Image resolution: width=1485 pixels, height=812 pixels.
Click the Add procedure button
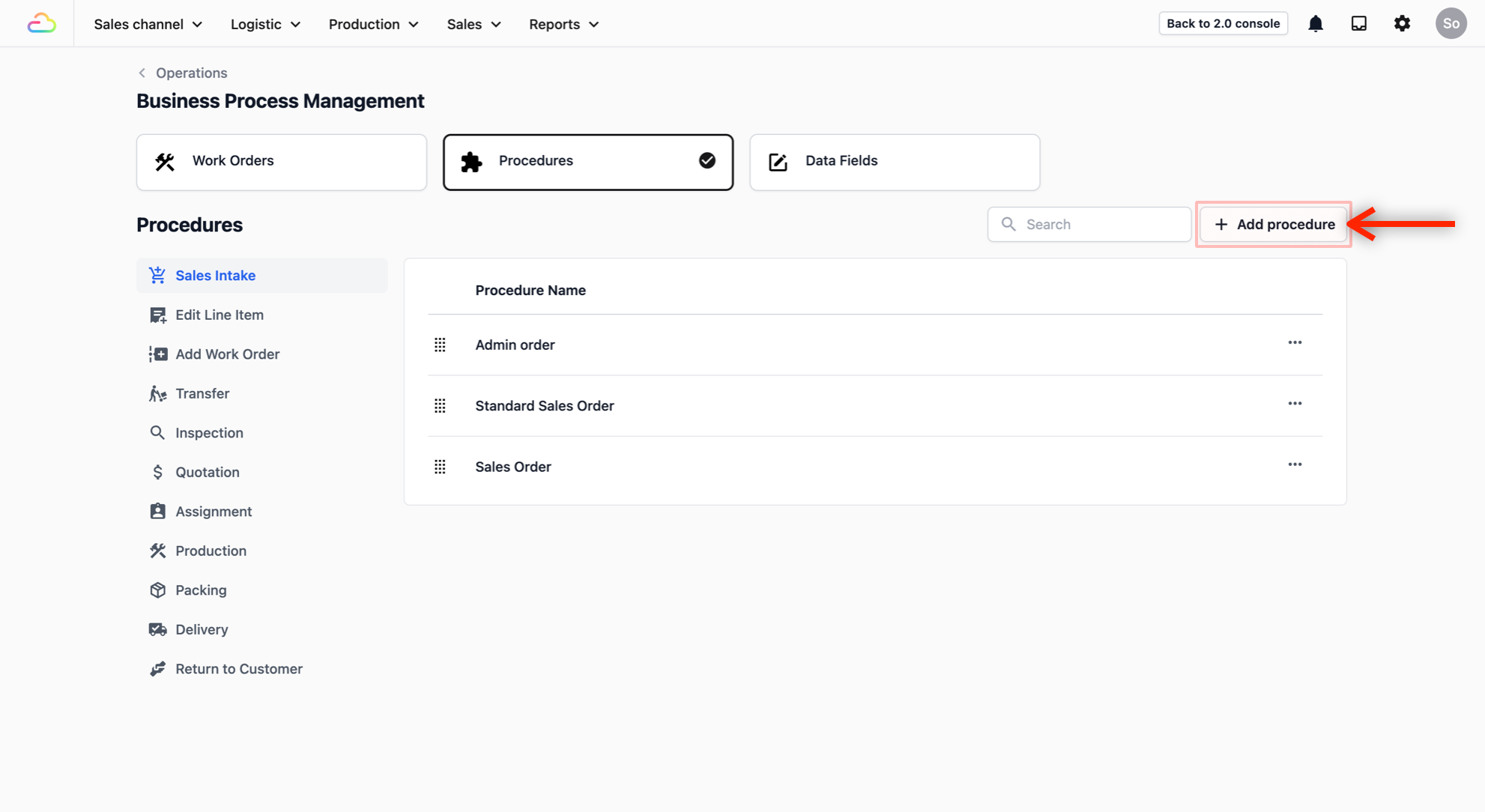(1274, 225)
